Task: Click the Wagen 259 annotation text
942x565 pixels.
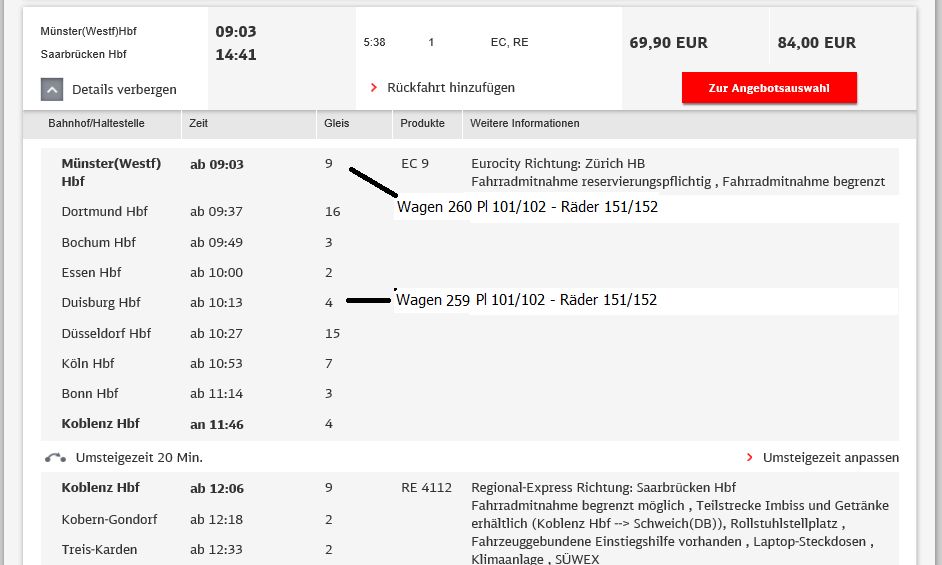Action: 433,300
